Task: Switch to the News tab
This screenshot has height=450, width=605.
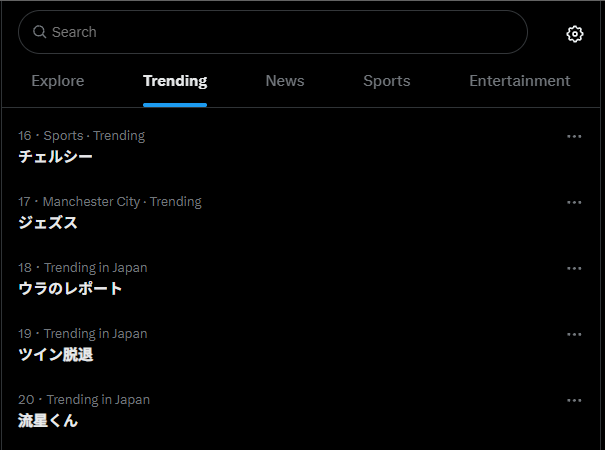Action: click(285, 81)
